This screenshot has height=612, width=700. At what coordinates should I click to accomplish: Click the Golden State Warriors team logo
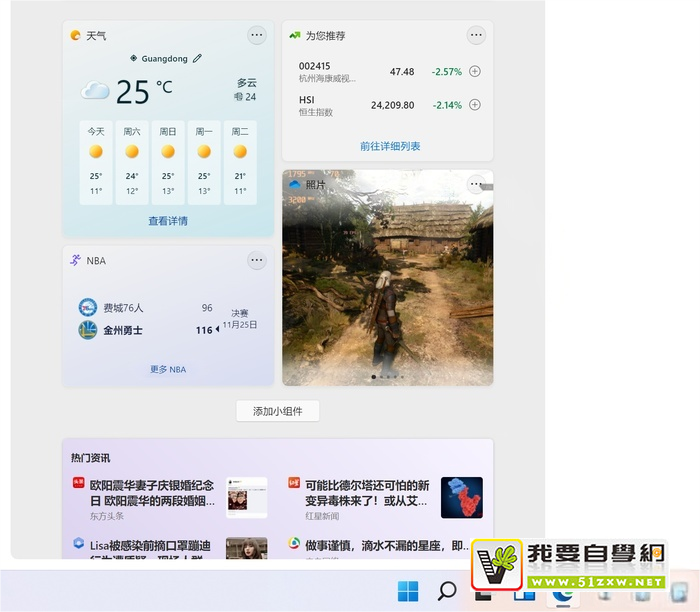click(88, 330)
